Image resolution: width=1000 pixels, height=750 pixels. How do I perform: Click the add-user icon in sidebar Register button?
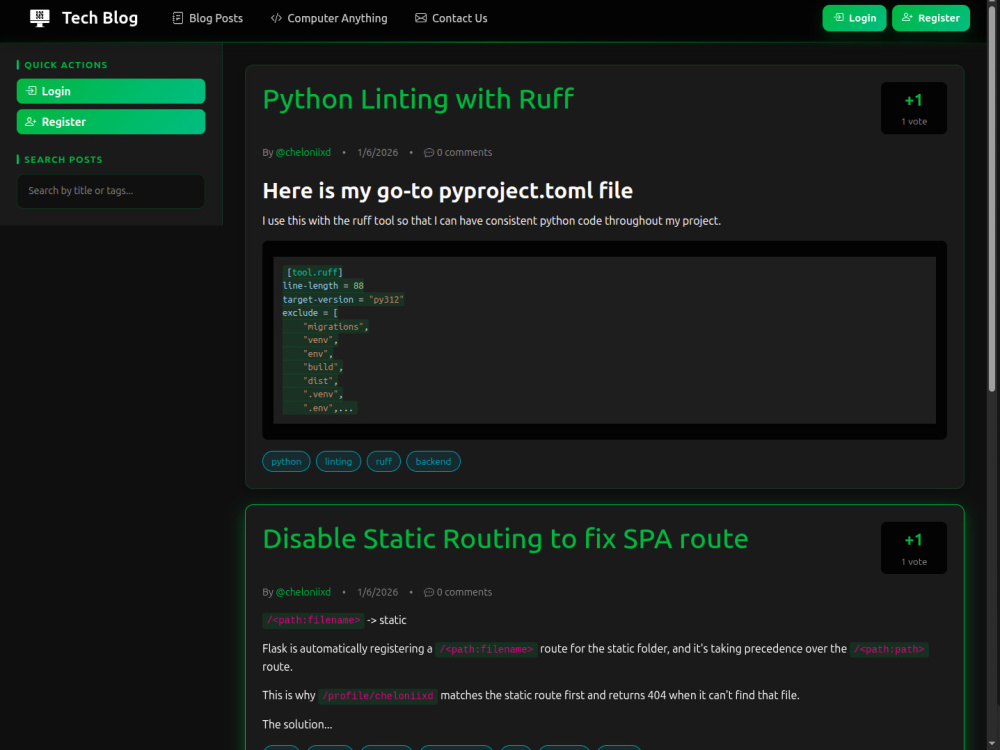pyautogui.click(x=31, y=122)
